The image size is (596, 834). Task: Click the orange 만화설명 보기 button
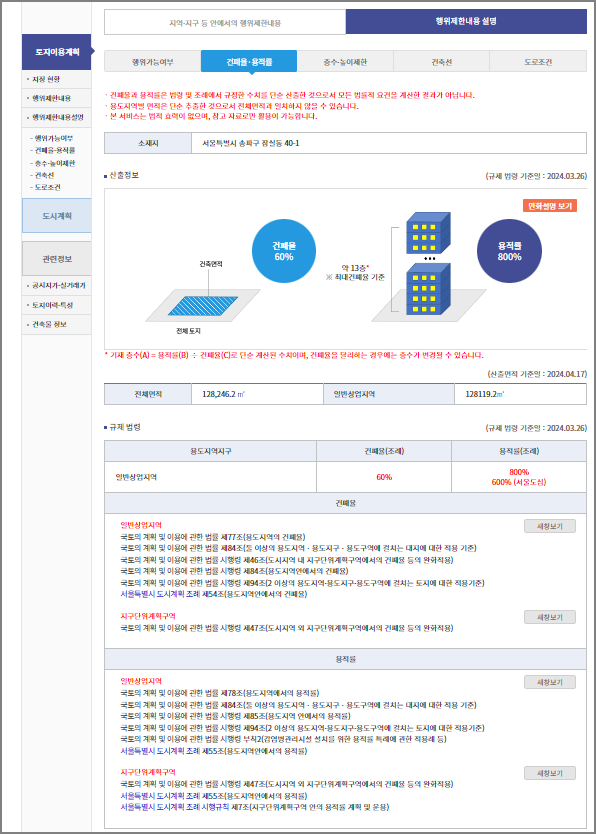coord(550,206)
